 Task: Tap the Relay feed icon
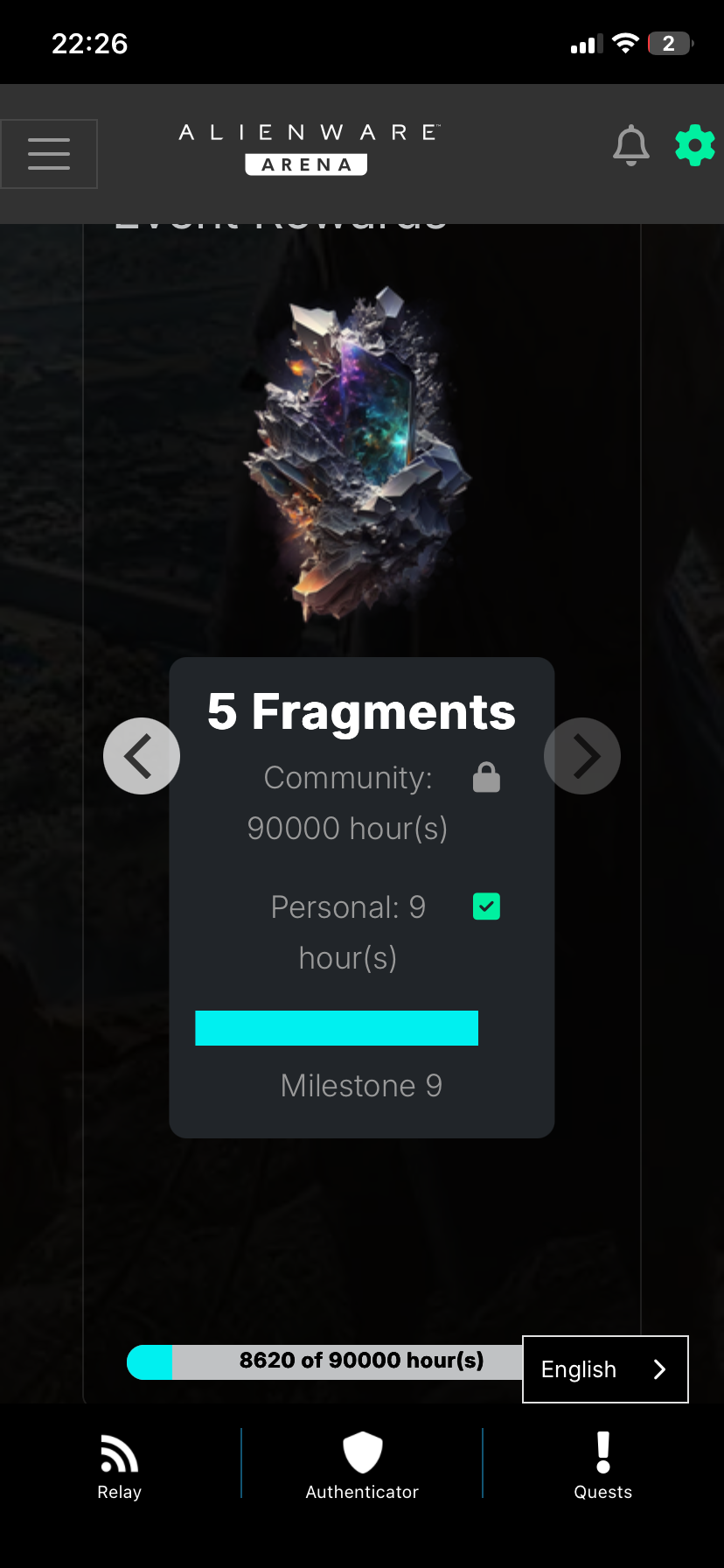[120, 1452]
